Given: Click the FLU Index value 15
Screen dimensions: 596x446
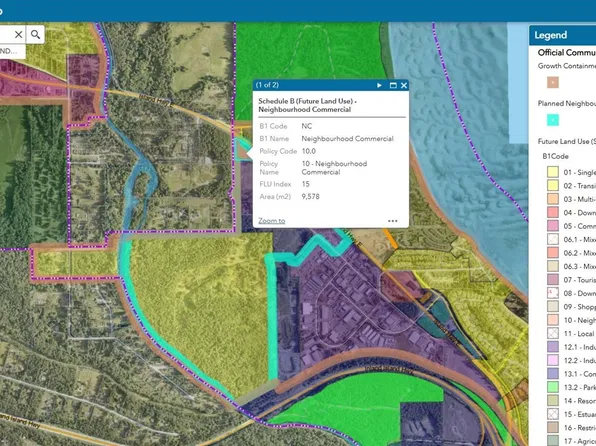Looking at the screenshot, I should click(x=306, y=184).
